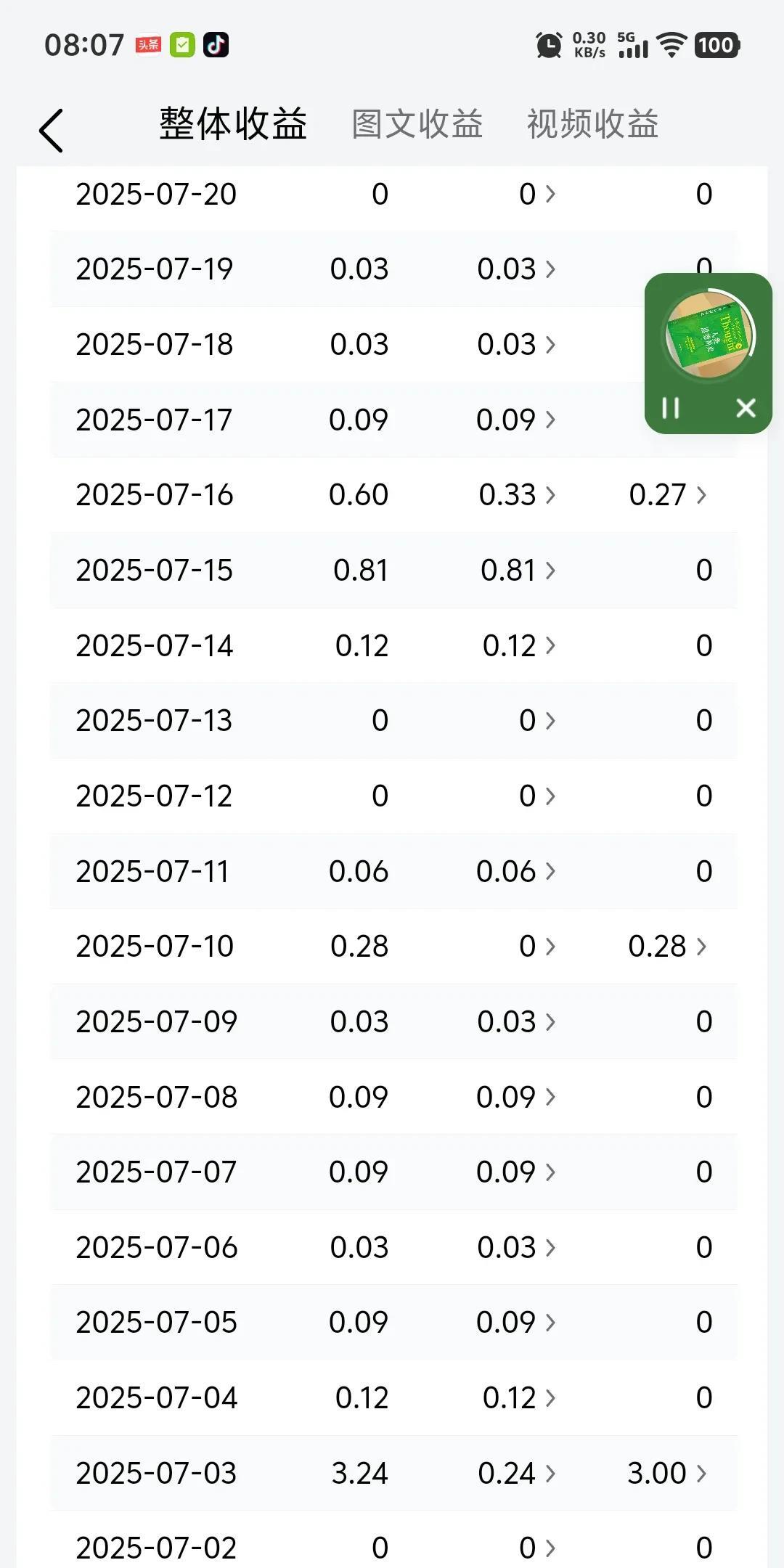Tap the 2025-07-11 date row
Viewport: 784px width, 1568px height.
tap(153, 871)
